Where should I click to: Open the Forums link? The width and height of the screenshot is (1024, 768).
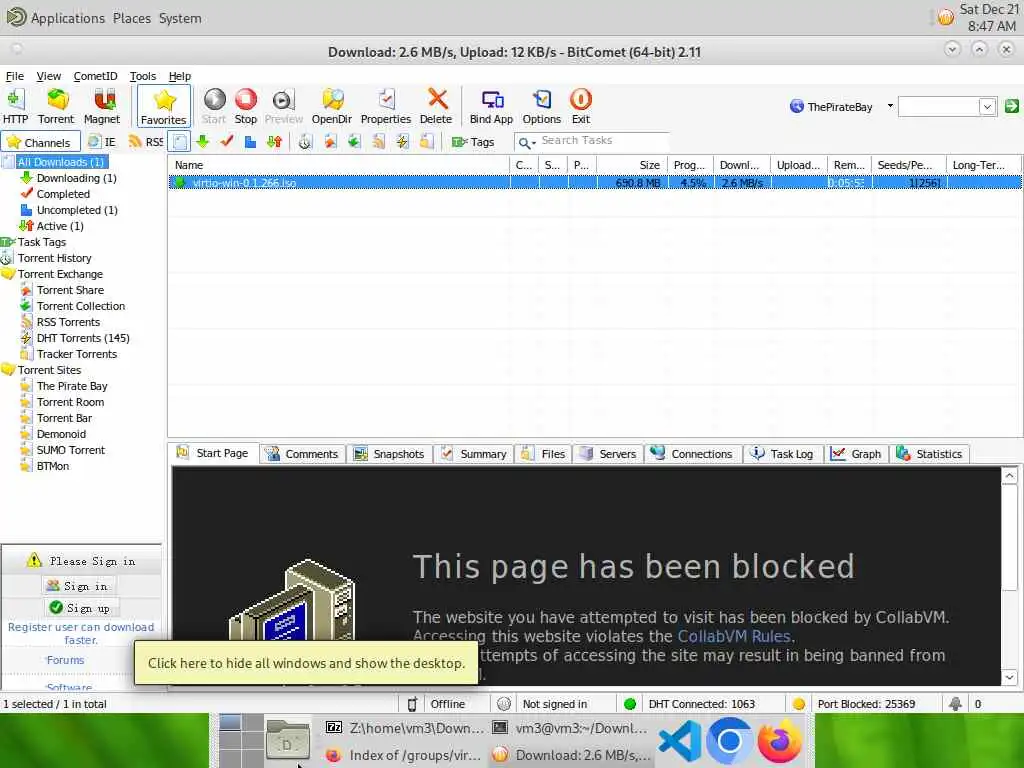pos(65,660)
